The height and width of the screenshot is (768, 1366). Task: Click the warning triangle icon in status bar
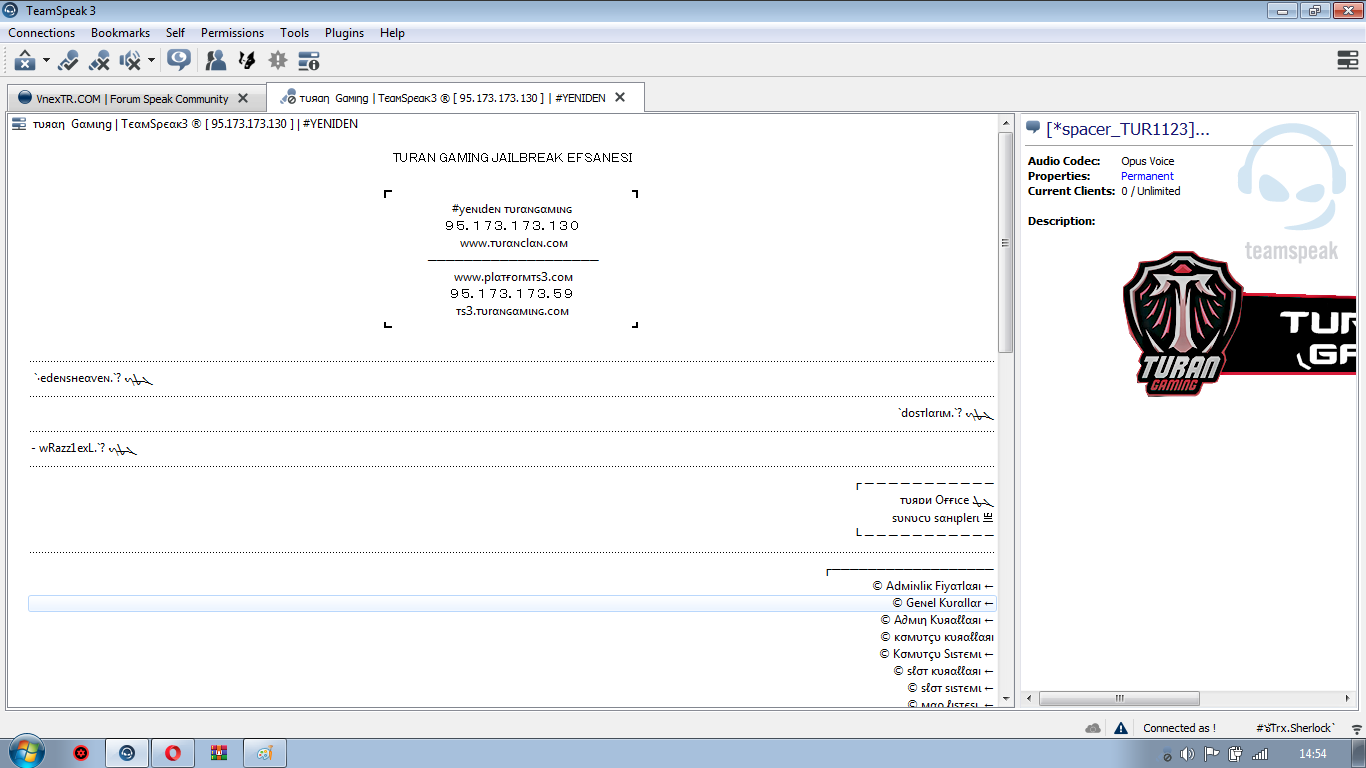[x=1120, y=728]
